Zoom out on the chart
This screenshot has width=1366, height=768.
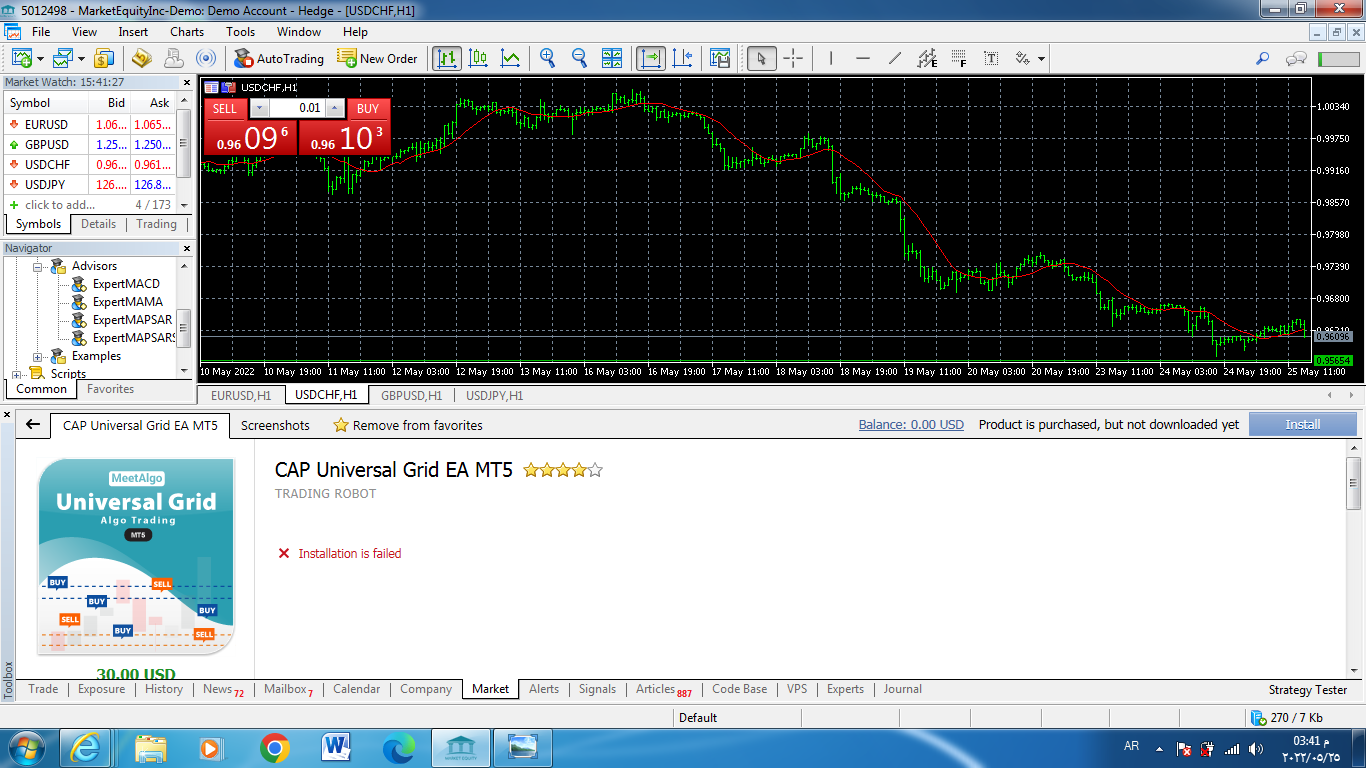point(579,58)
